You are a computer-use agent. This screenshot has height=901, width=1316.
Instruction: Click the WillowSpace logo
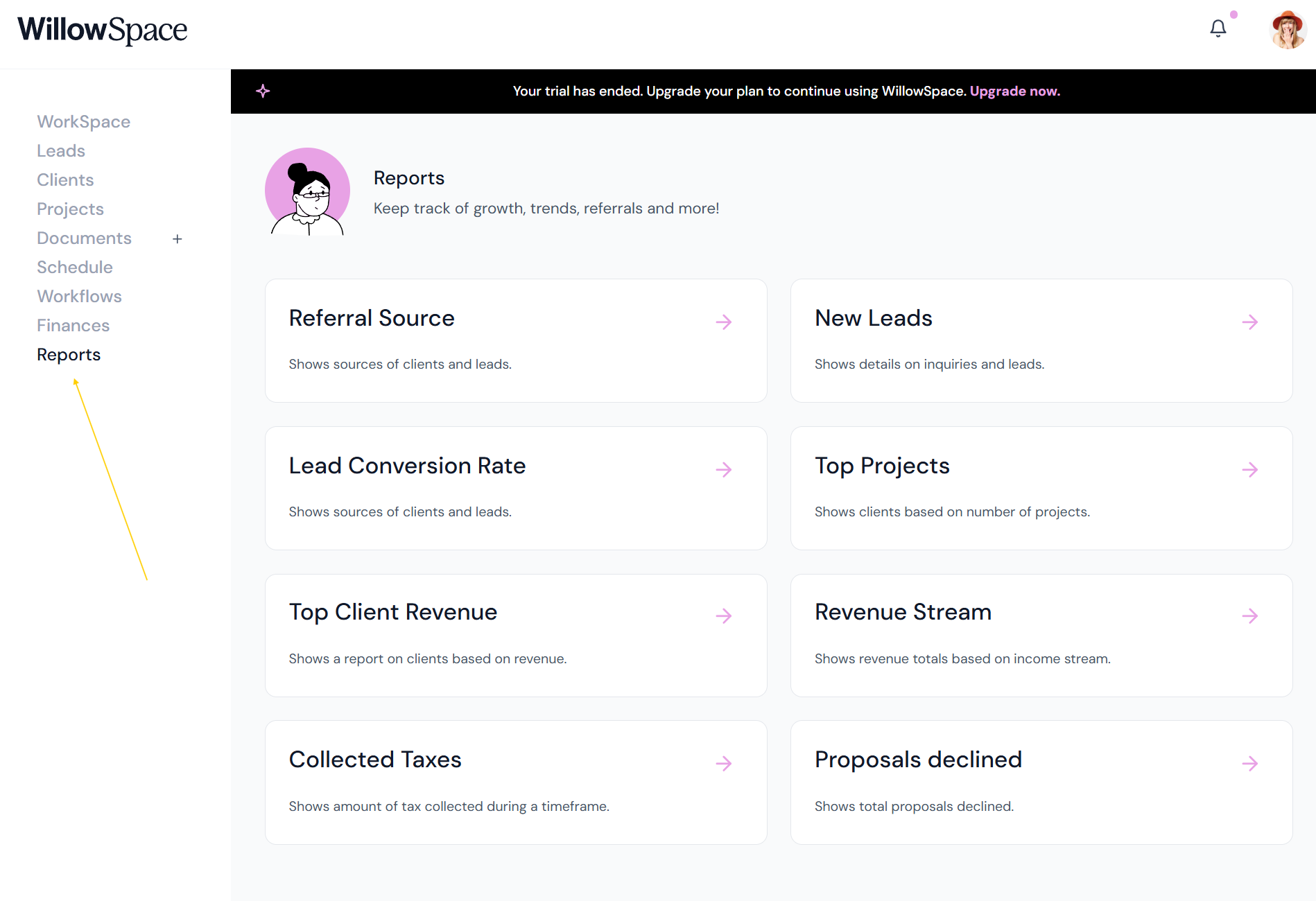click(x=102, y=30)
